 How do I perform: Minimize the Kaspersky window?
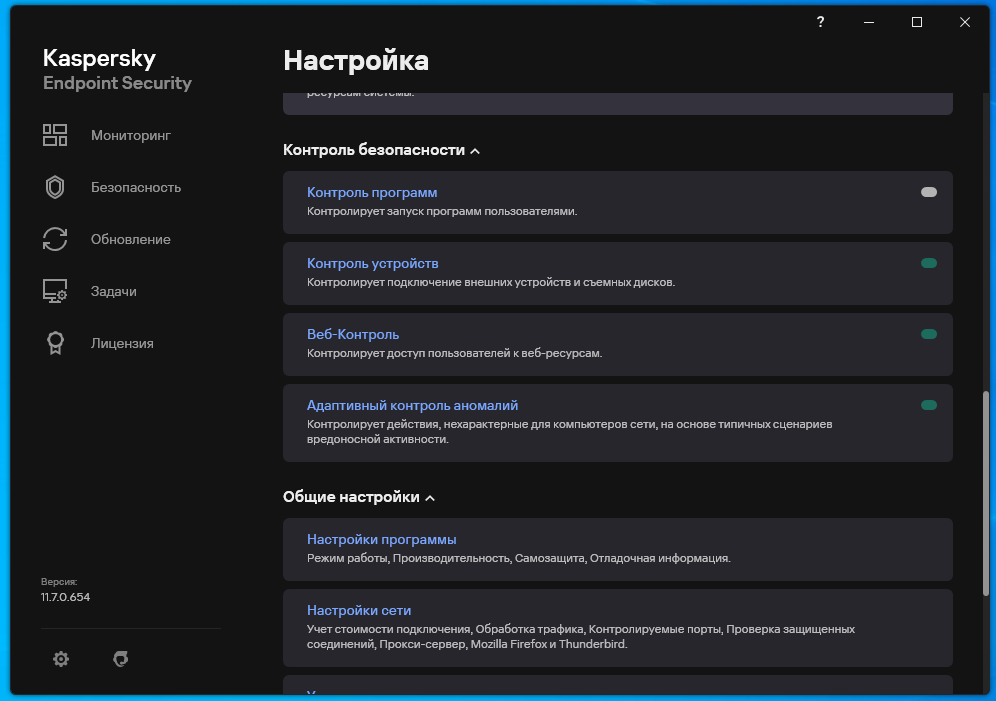point(869,22)
